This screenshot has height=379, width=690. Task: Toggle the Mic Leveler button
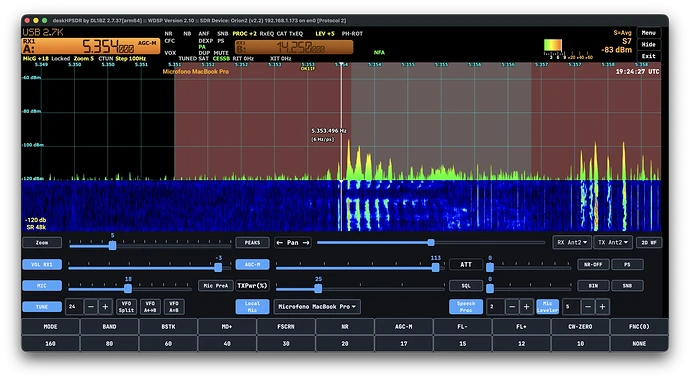pos(547,307)
